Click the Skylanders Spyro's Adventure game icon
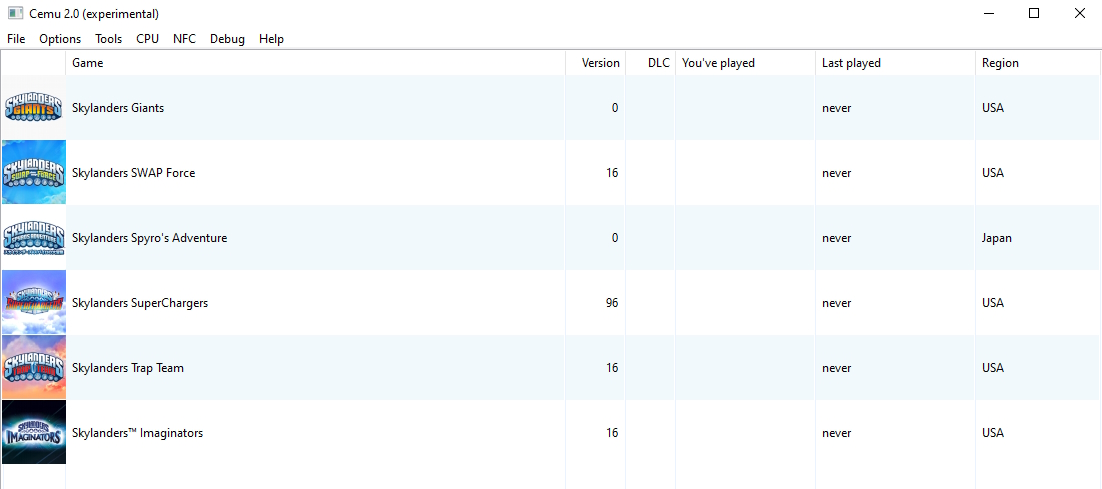The height and width of the screenshot is (489, 1102). 34,237
